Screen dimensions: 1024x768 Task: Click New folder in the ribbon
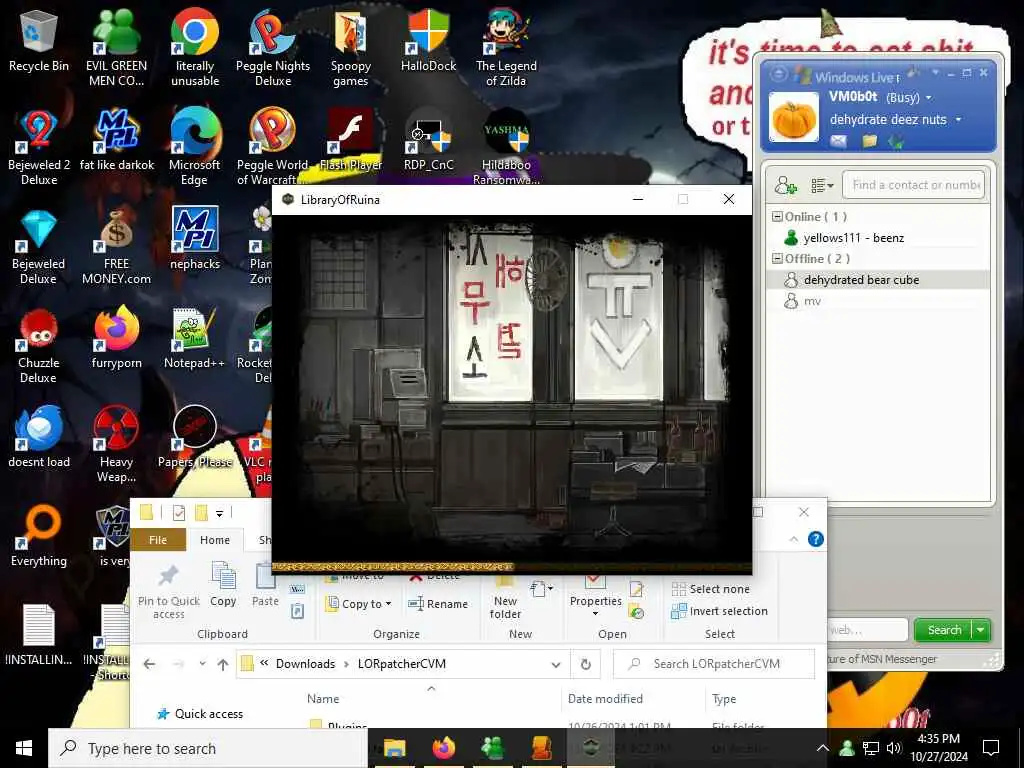pos(505,598)
